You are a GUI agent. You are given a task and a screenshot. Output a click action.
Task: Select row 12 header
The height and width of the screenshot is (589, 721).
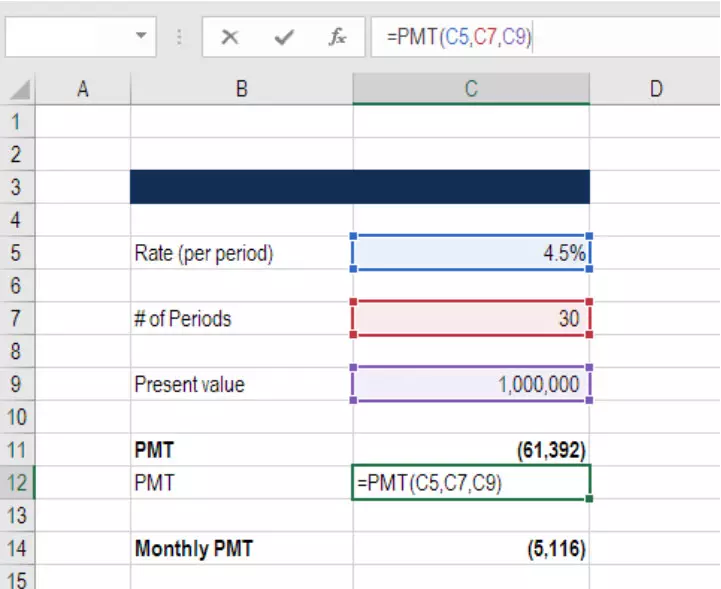coord(17,482)
